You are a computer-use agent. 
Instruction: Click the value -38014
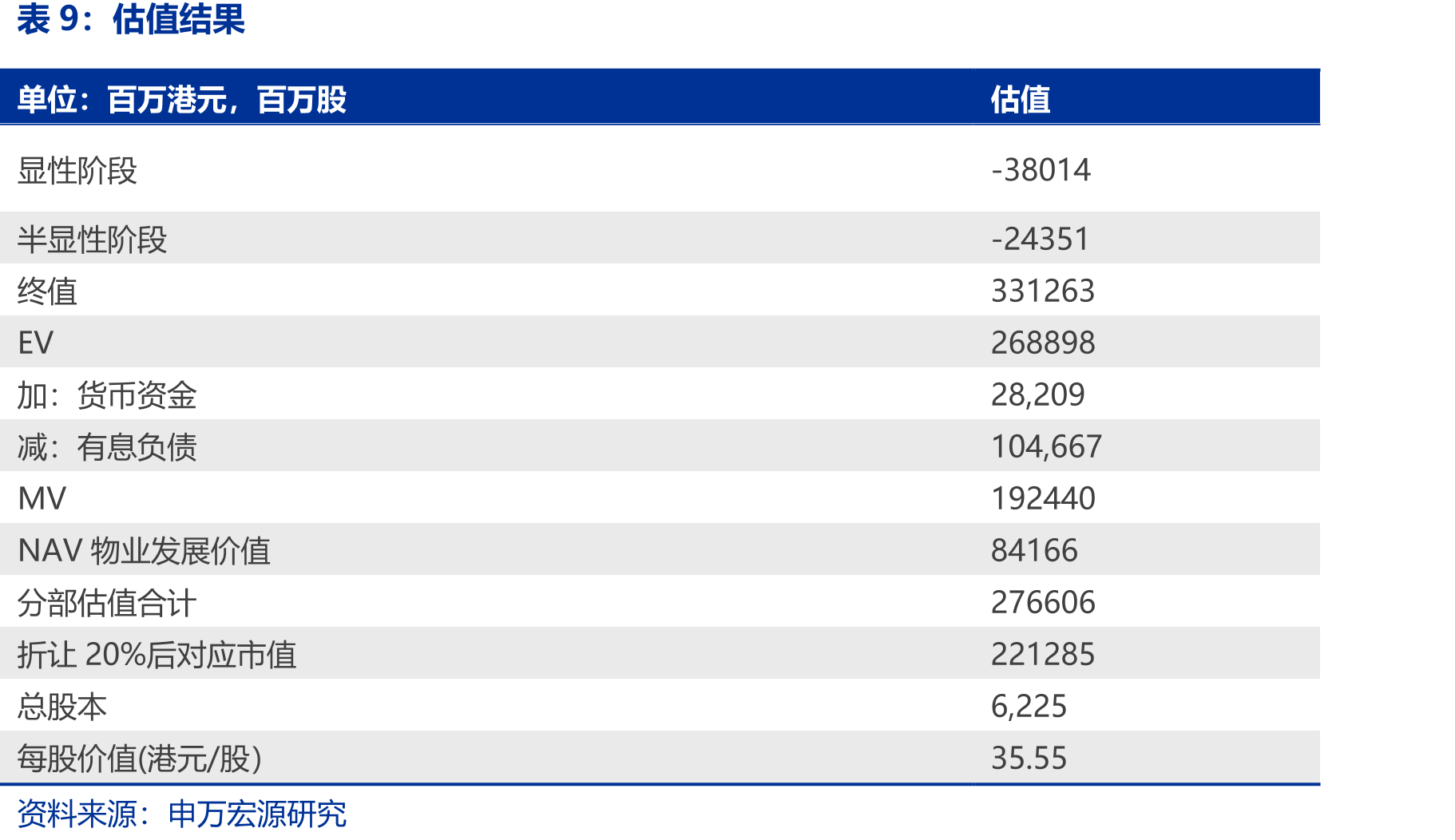coord(1041,170)
